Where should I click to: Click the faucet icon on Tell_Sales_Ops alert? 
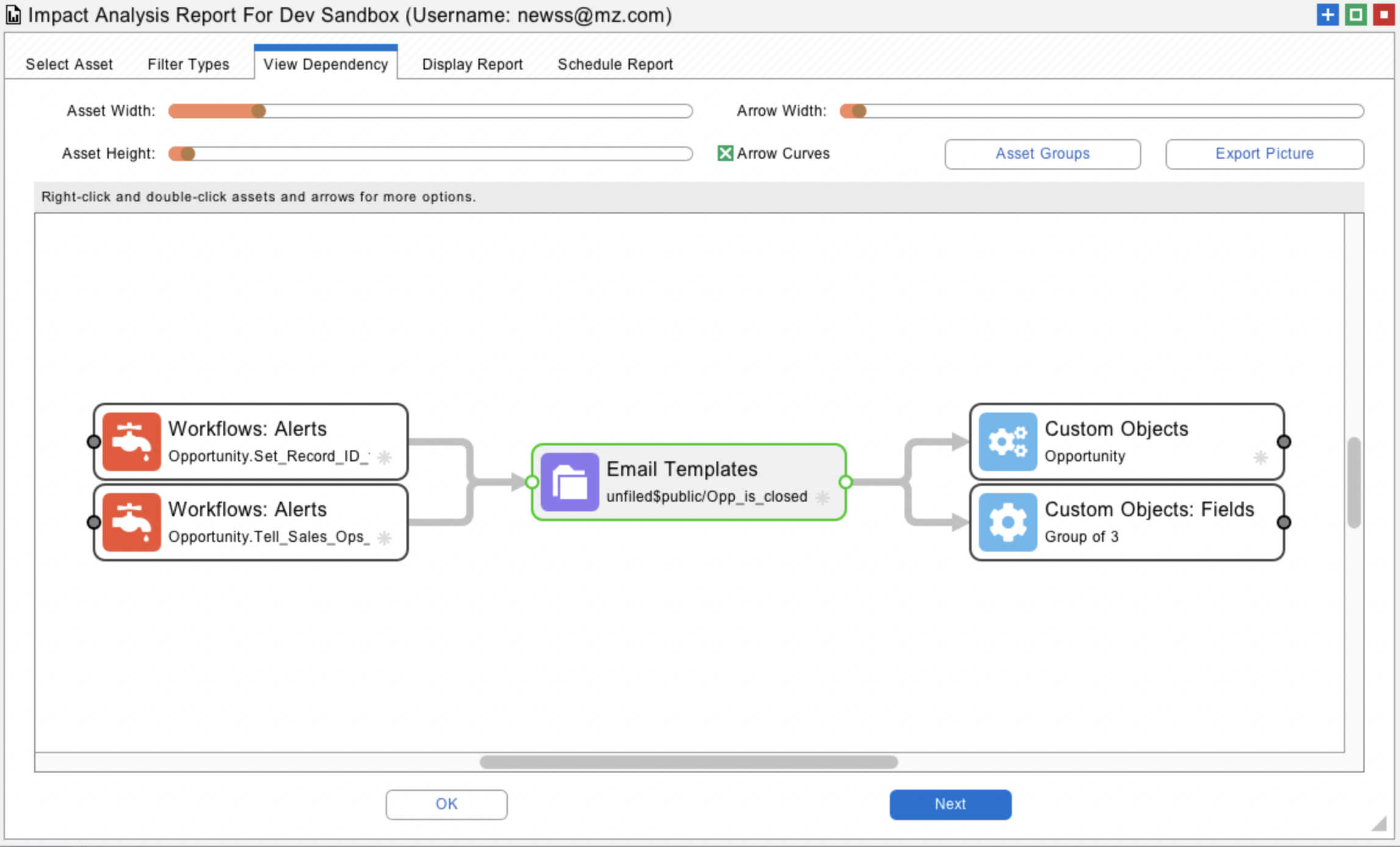pos(131,522)
